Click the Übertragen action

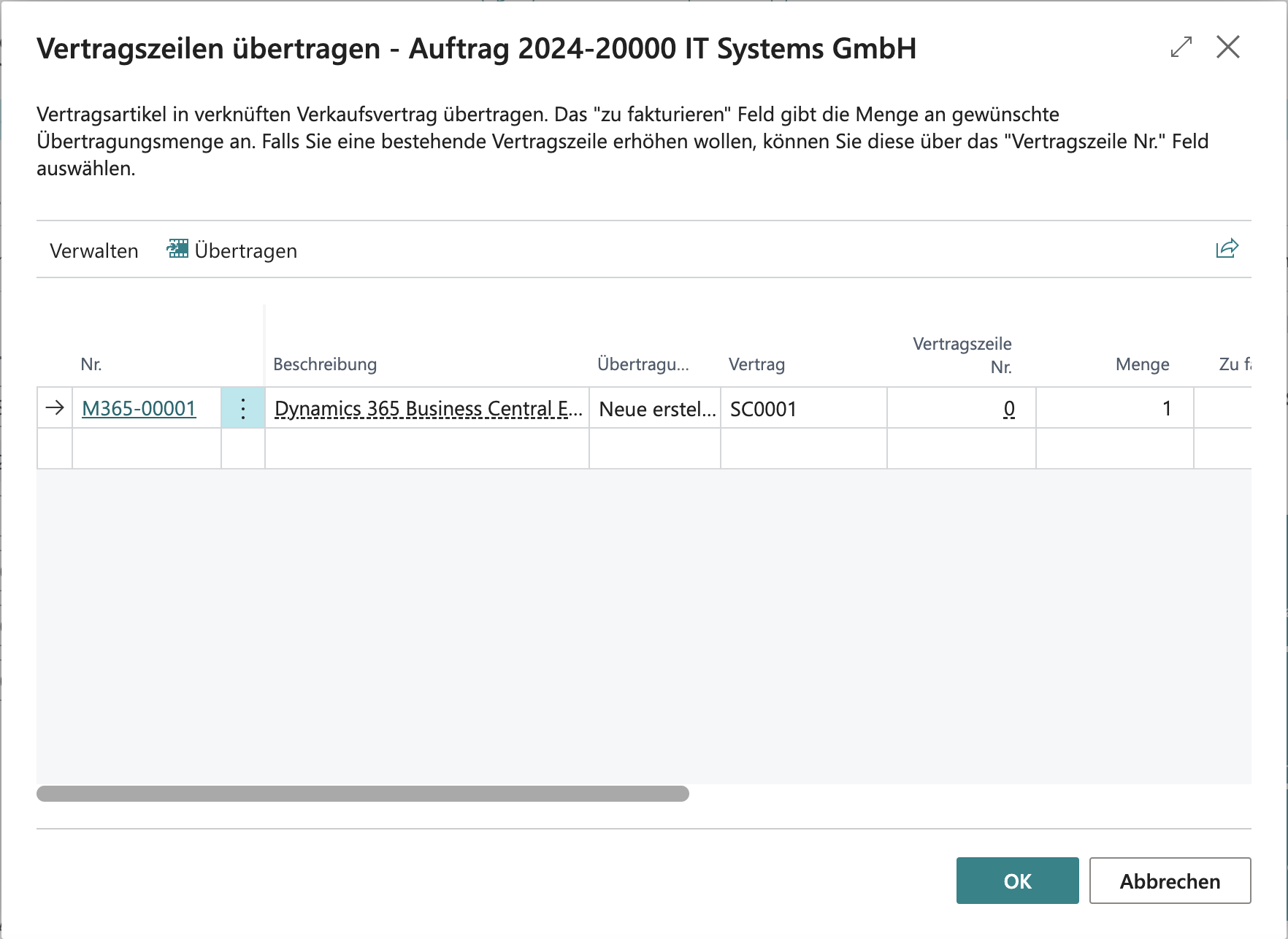tap(232, 250)
